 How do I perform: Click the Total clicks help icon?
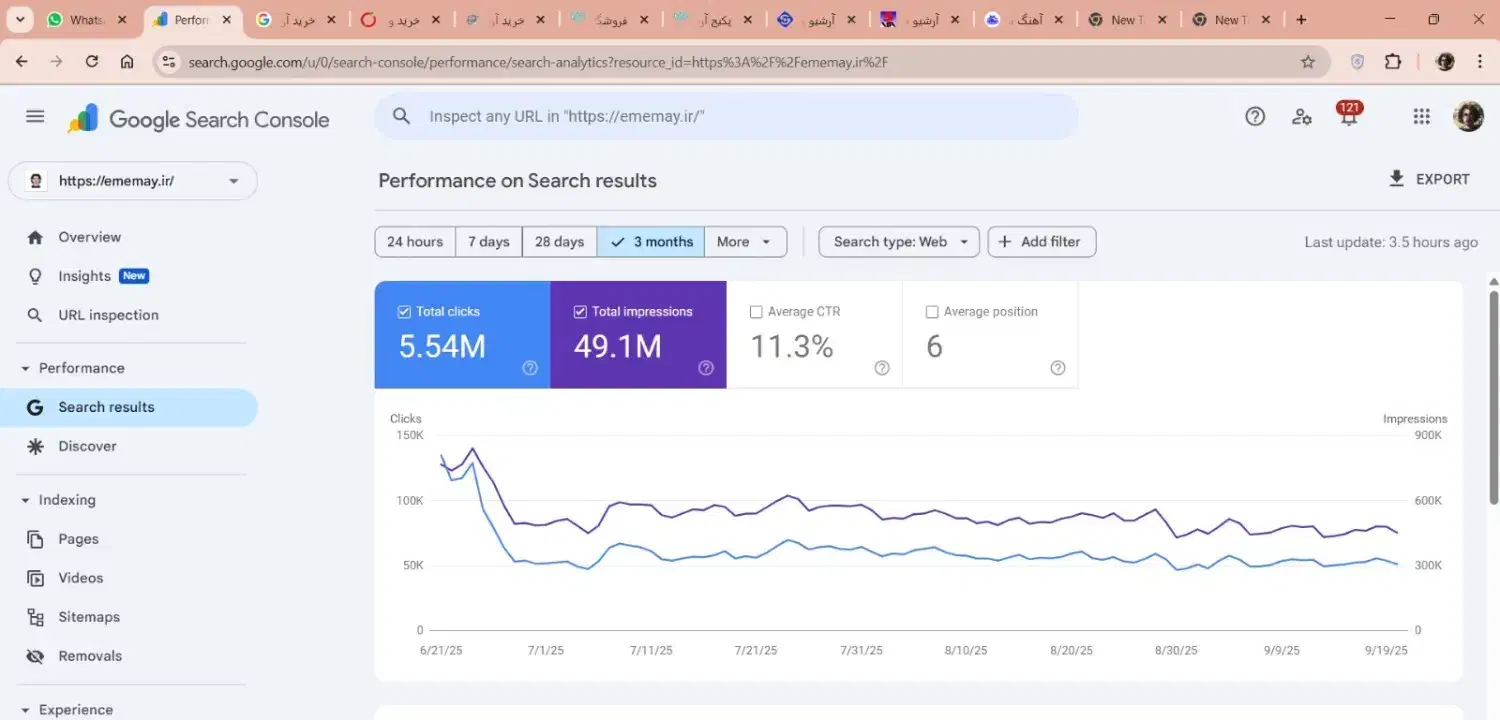pos(530,368)
